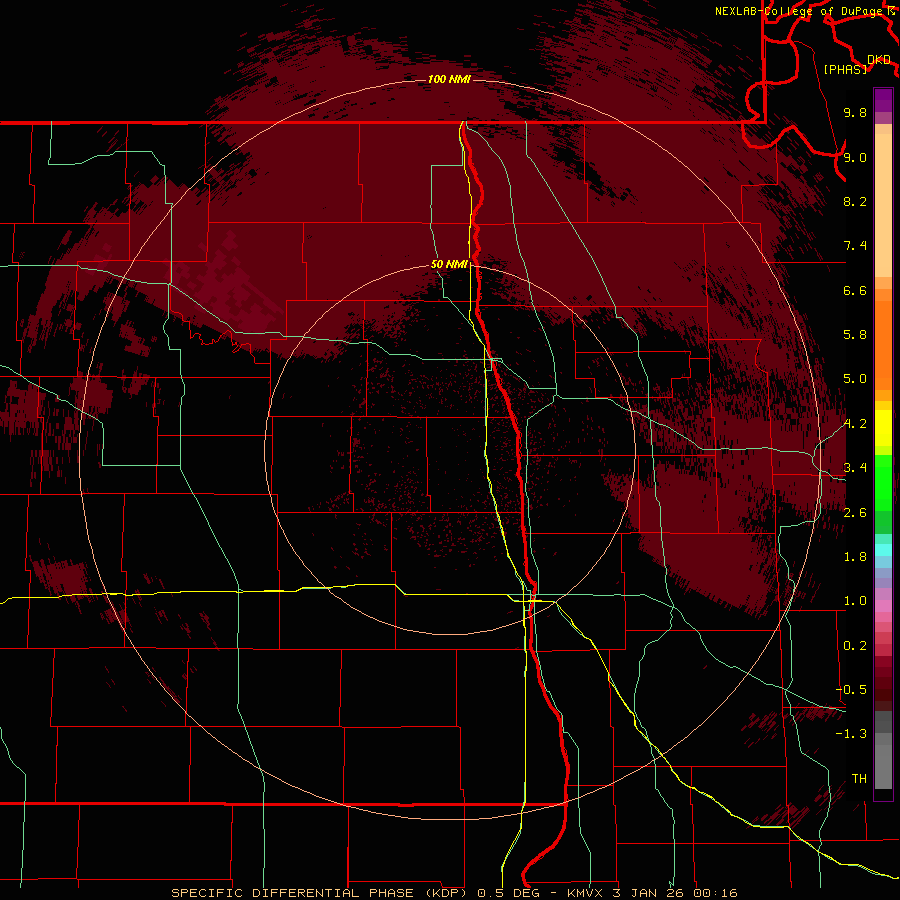Click the 9.8 legend value
900x900 pixels.
855,113
